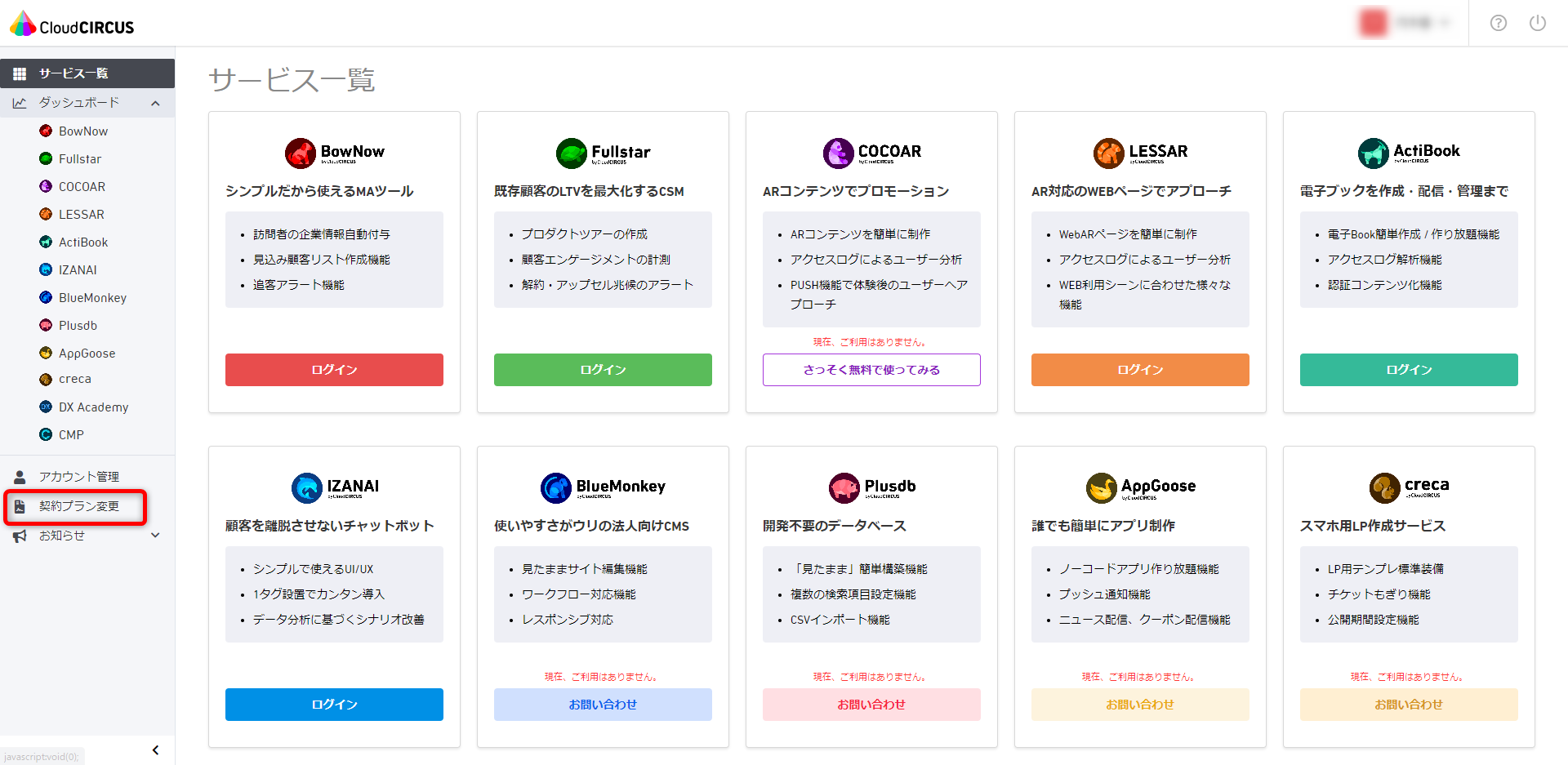Click the Fullstar card logo
This screenshot has height=765, width=1568.
coord(603,153)
